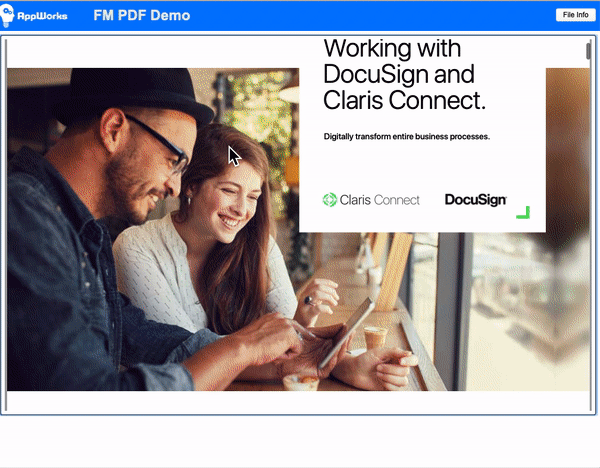The image size is (600, 468).
Task: Click the man's eyeglasses in the photo
Action: point(161,143)
